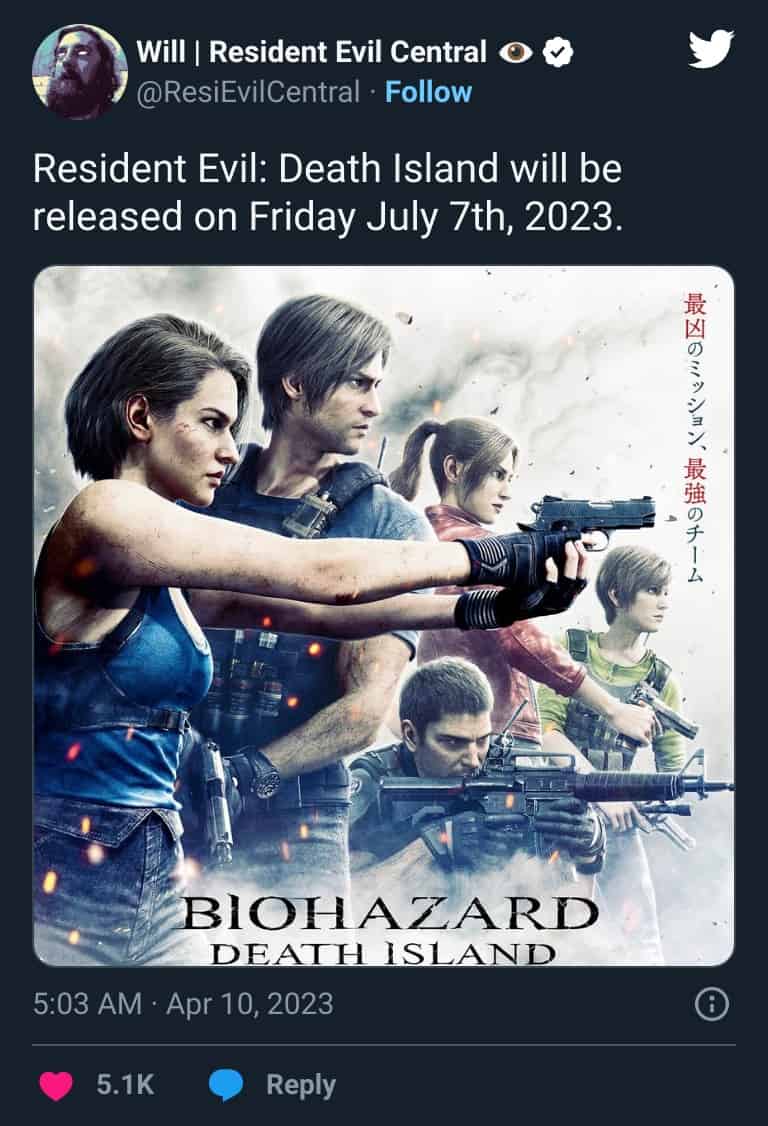Click the DEATH ISLAND subtitle on the poster
The width and height of the screenshot is (768, 1126).
383,954
